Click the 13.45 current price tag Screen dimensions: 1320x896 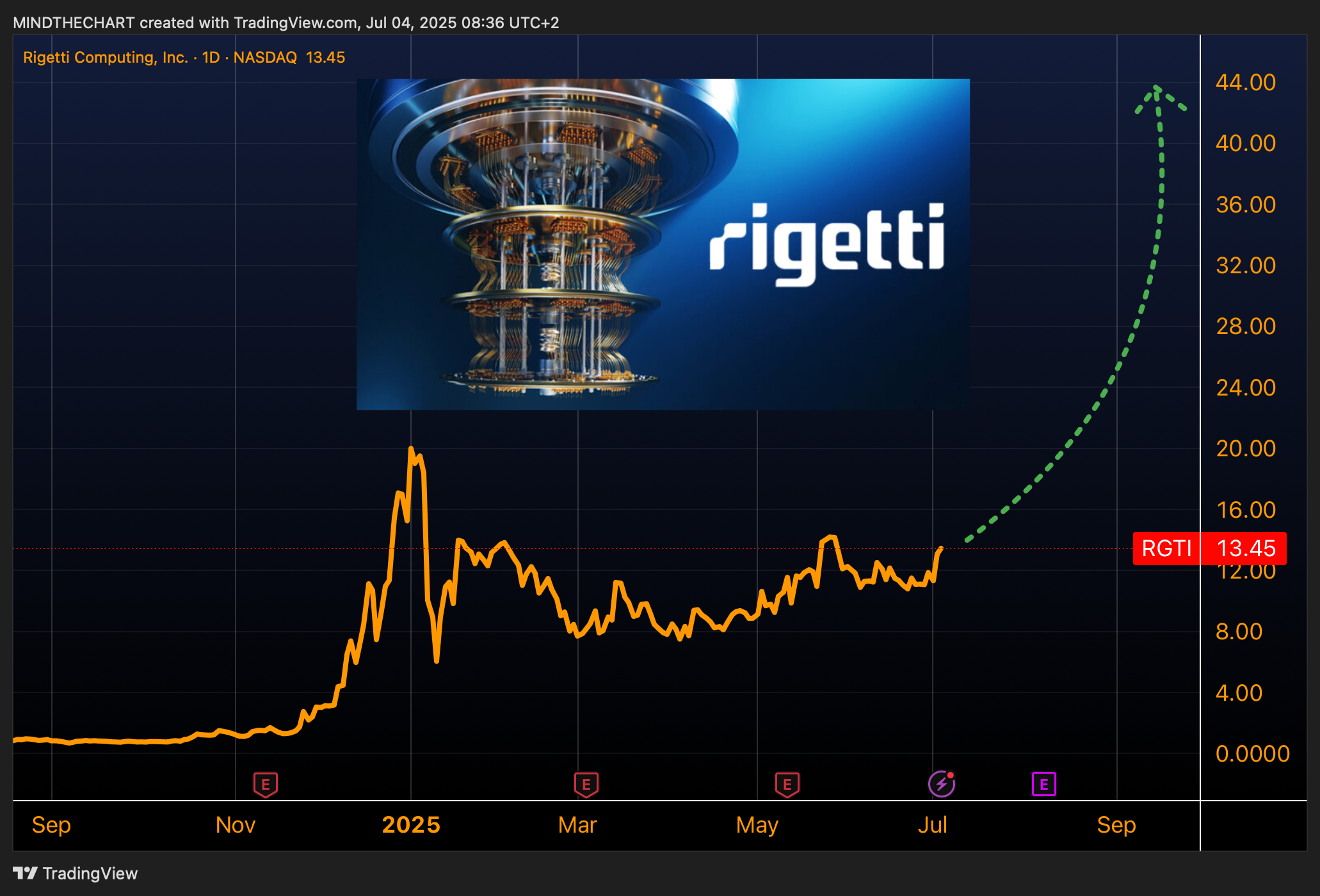coord(1245,548)
